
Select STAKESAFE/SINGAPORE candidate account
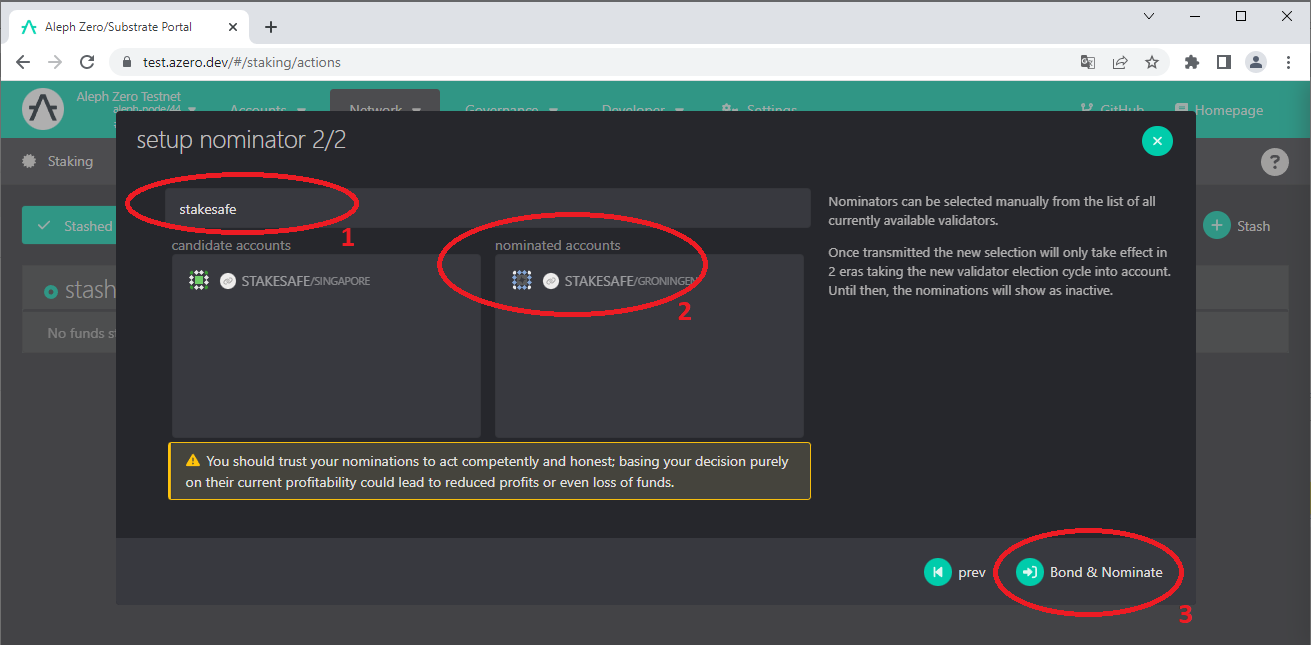point(325,281)
